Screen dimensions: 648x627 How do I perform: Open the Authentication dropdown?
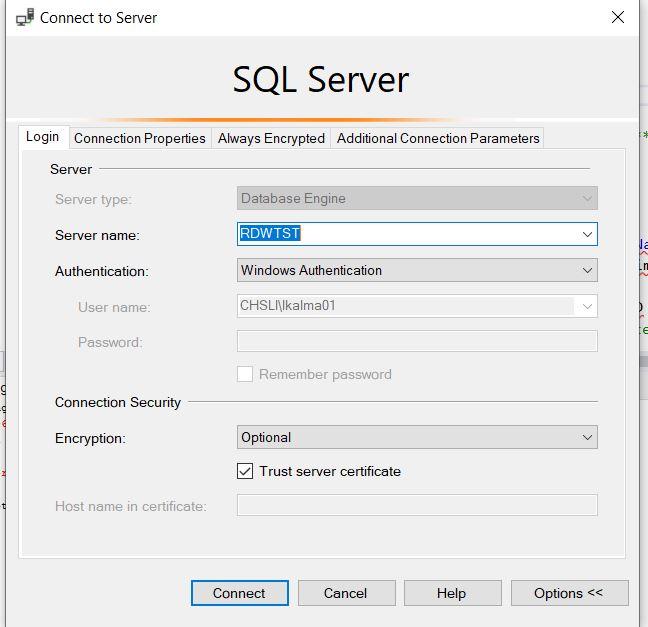tap(417, 270)
